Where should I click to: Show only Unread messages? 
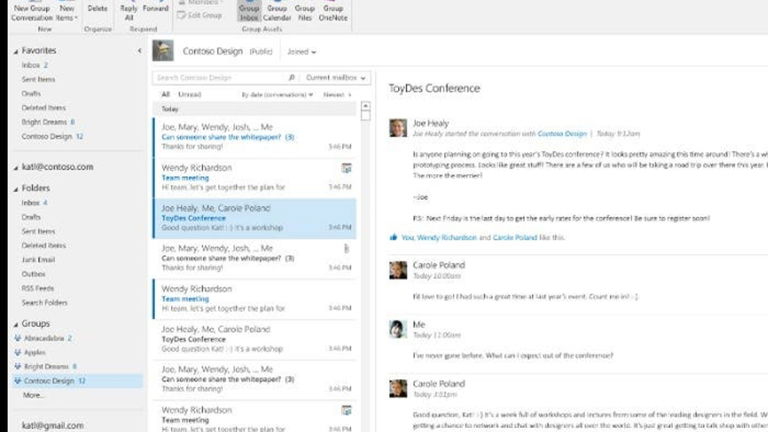(x=190, y=94)
